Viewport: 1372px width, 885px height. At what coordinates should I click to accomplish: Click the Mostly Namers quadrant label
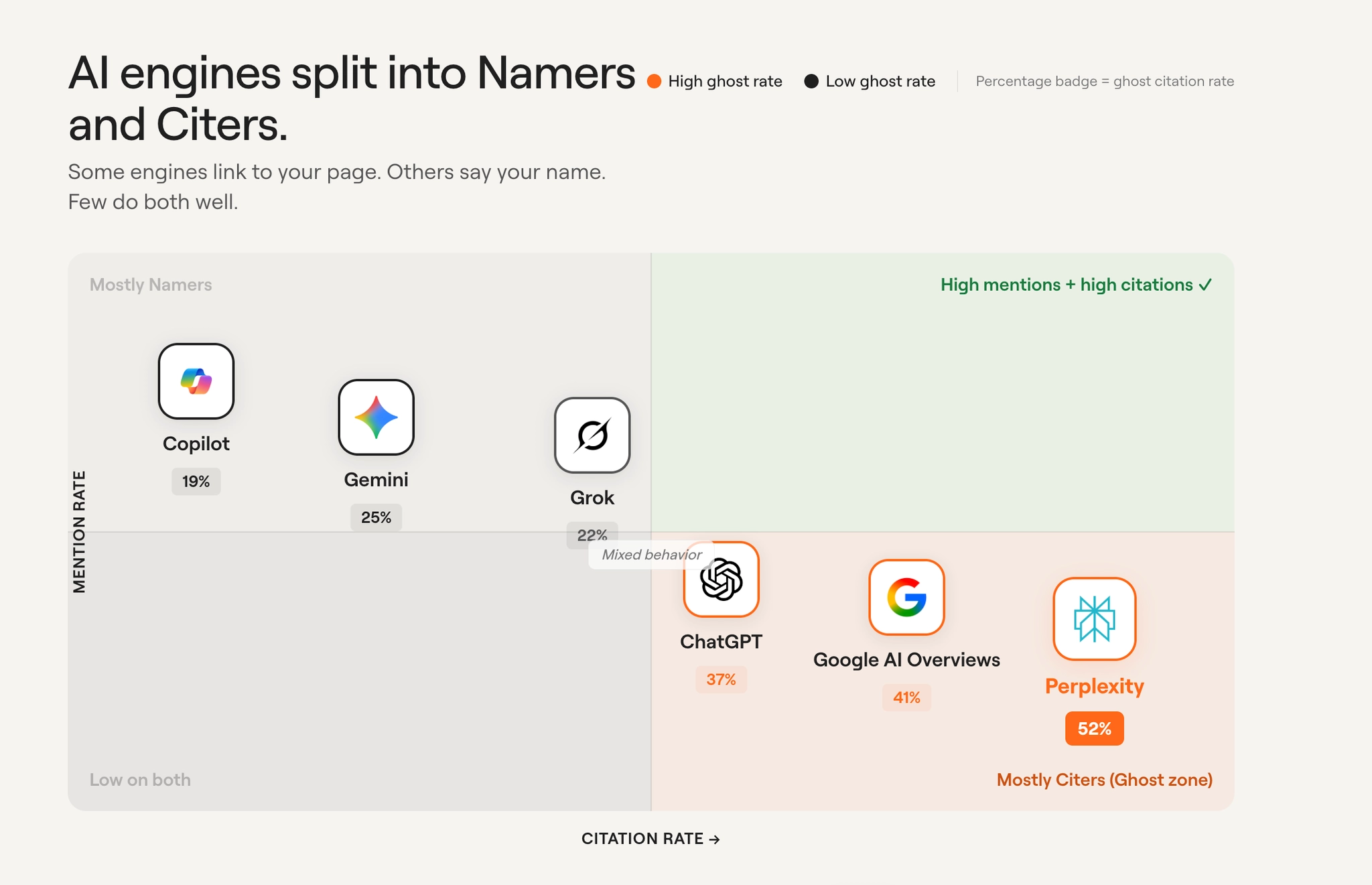point(151,285)
